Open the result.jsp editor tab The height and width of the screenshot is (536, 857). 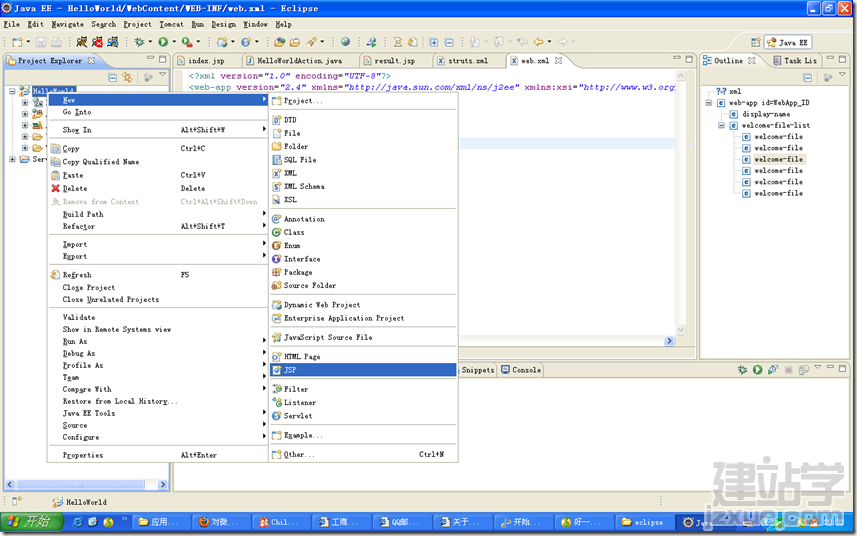click(x=394, y=61)
